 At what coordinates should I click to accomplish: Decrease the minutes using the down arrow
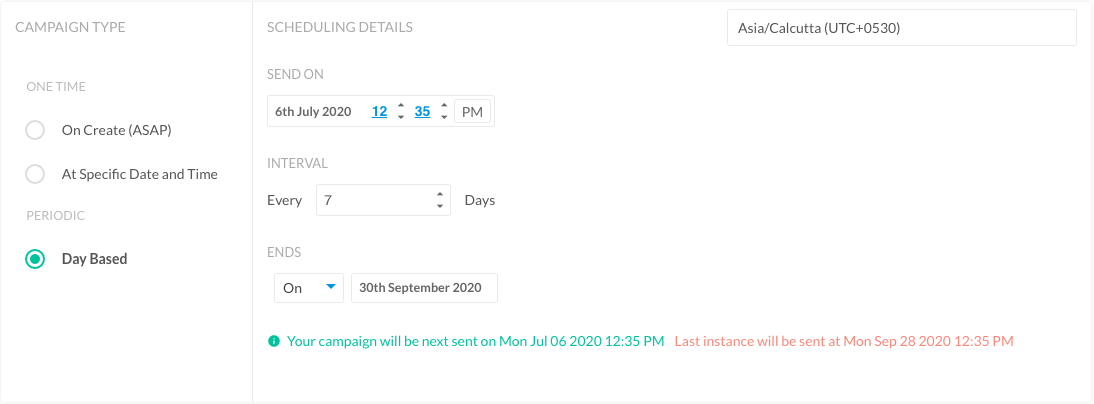(444, 117)
